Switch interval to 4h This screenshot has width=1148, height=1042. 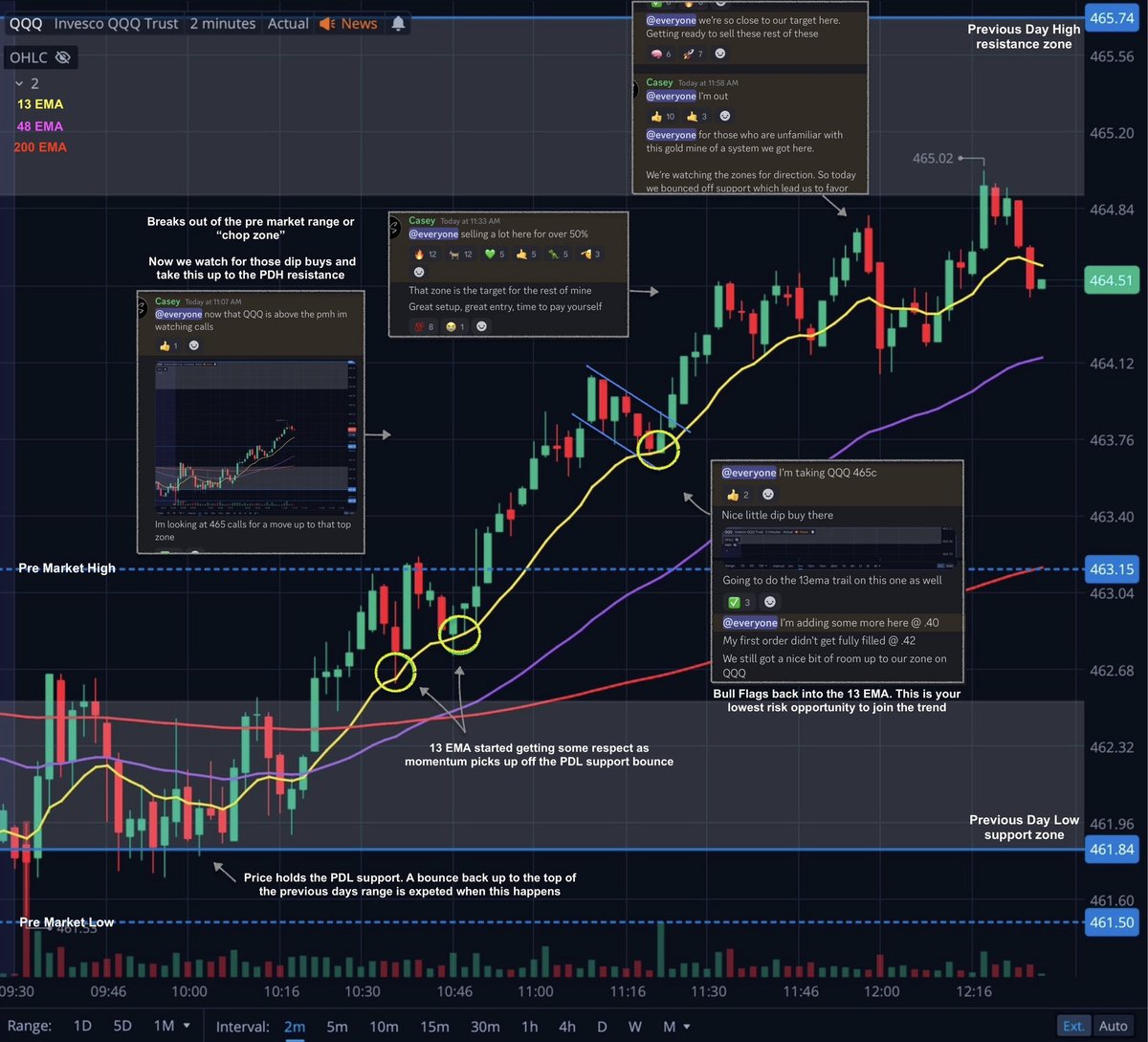point(567,1027)
